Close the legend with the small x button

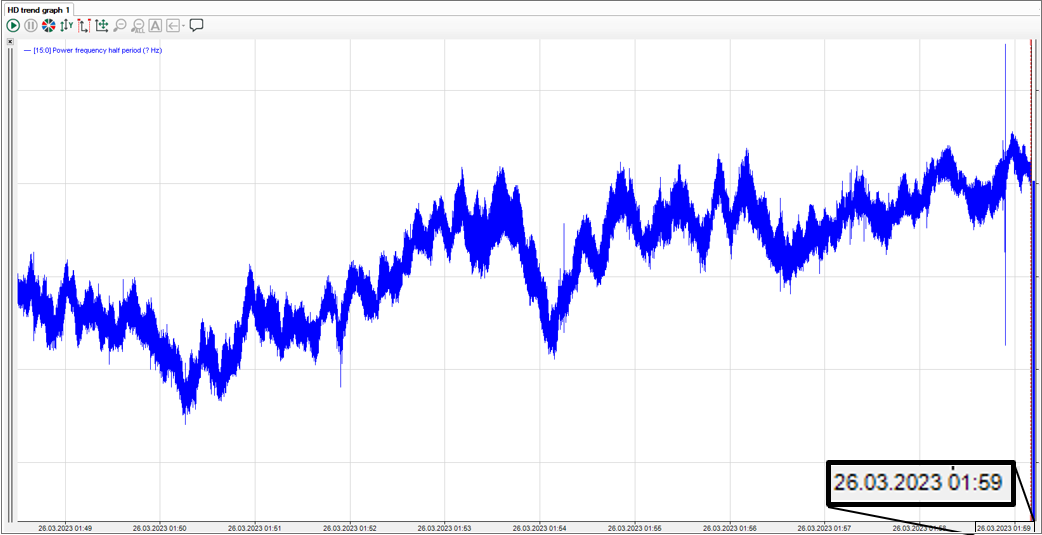[x=10, y=41]
